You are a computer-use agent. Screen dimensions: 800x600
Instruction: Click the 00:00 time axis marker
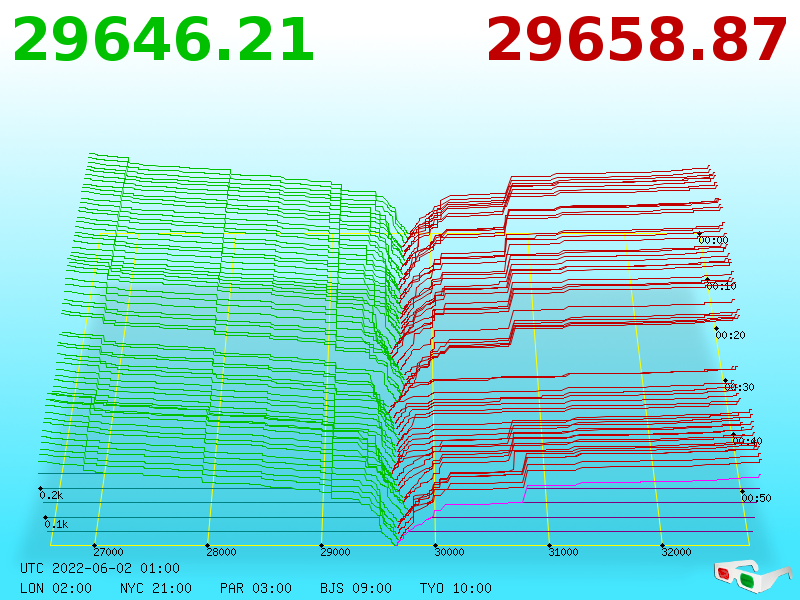[713, 240]
